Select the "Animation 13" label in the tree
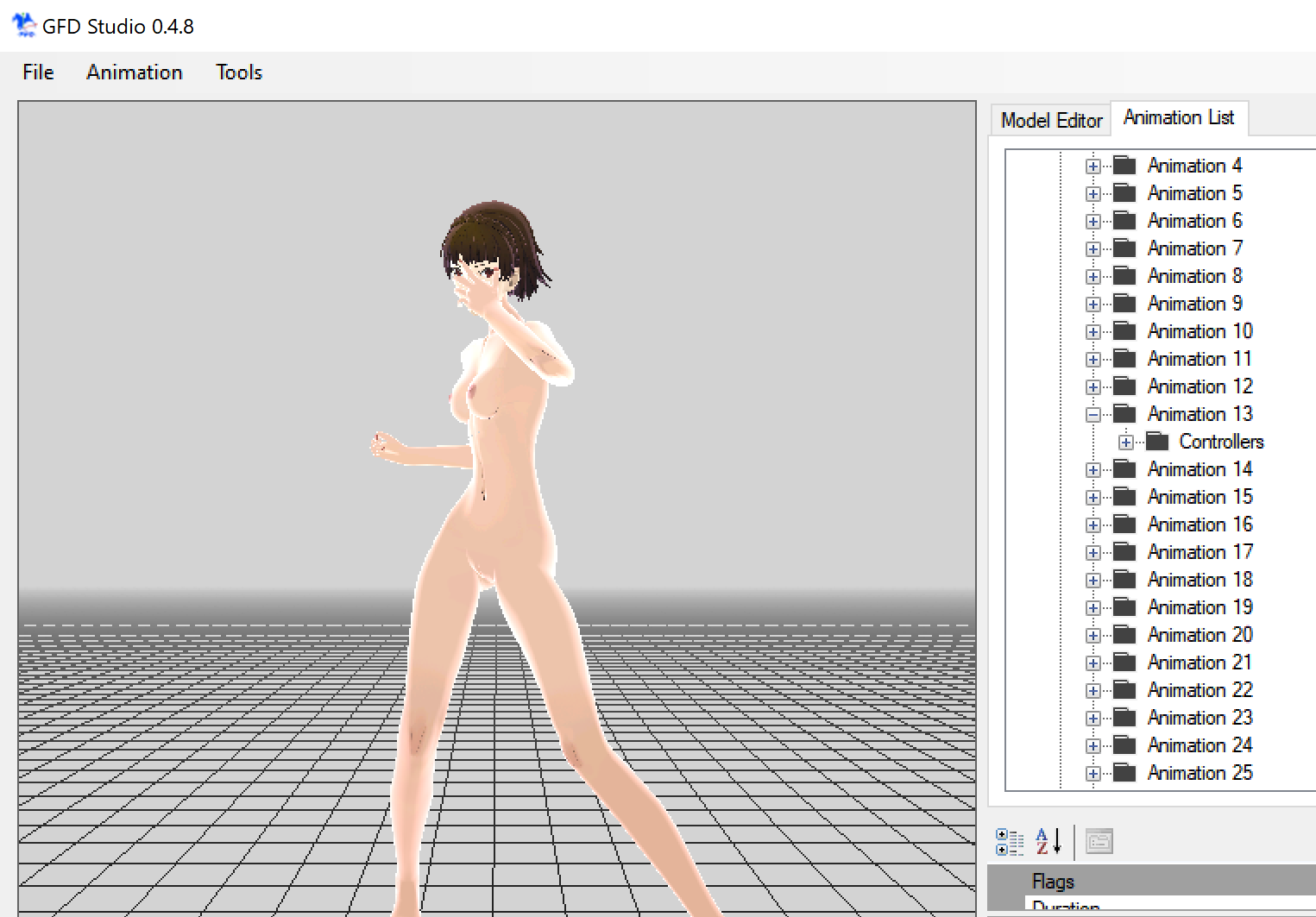The height and width of the screenshot is (917, 1316). pos(1200,414)
